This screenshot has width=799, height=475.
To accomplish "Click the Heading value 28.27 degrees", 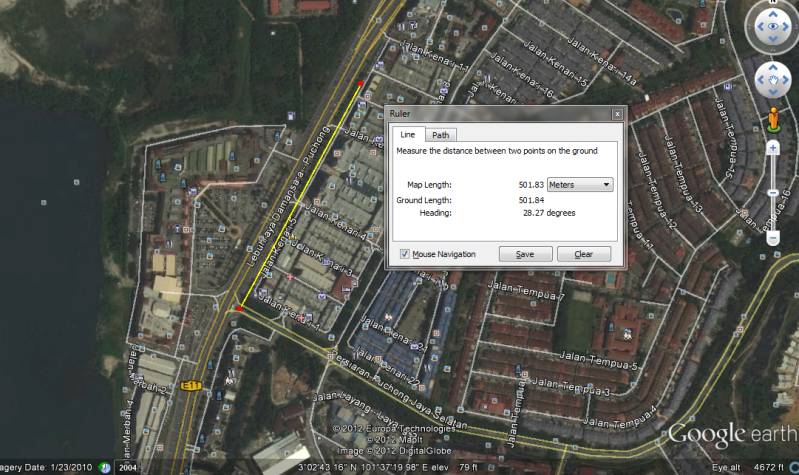I will [x=549, y=213].
